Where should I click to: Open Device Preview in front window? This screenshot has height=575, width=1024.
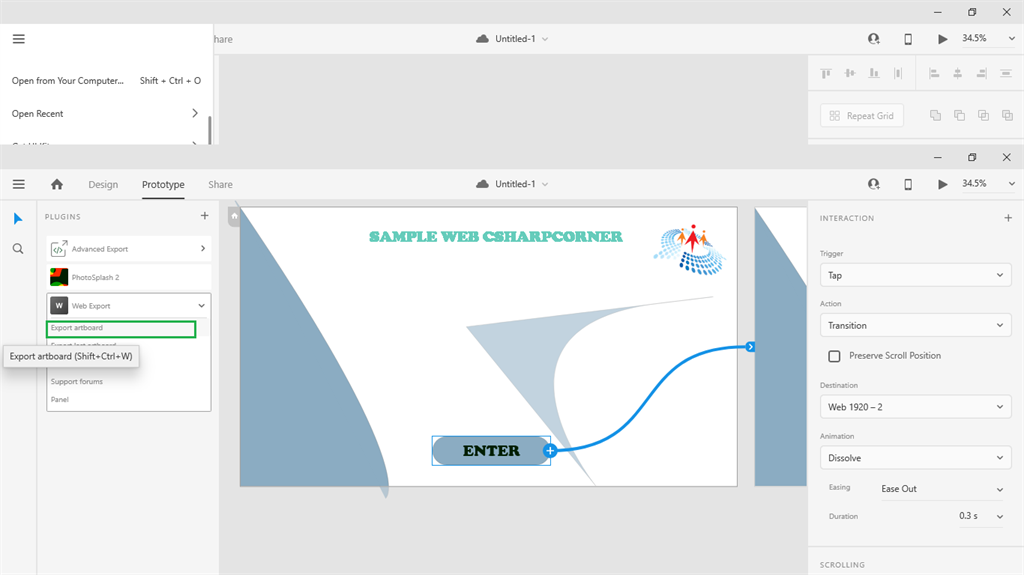coord(908,184)
